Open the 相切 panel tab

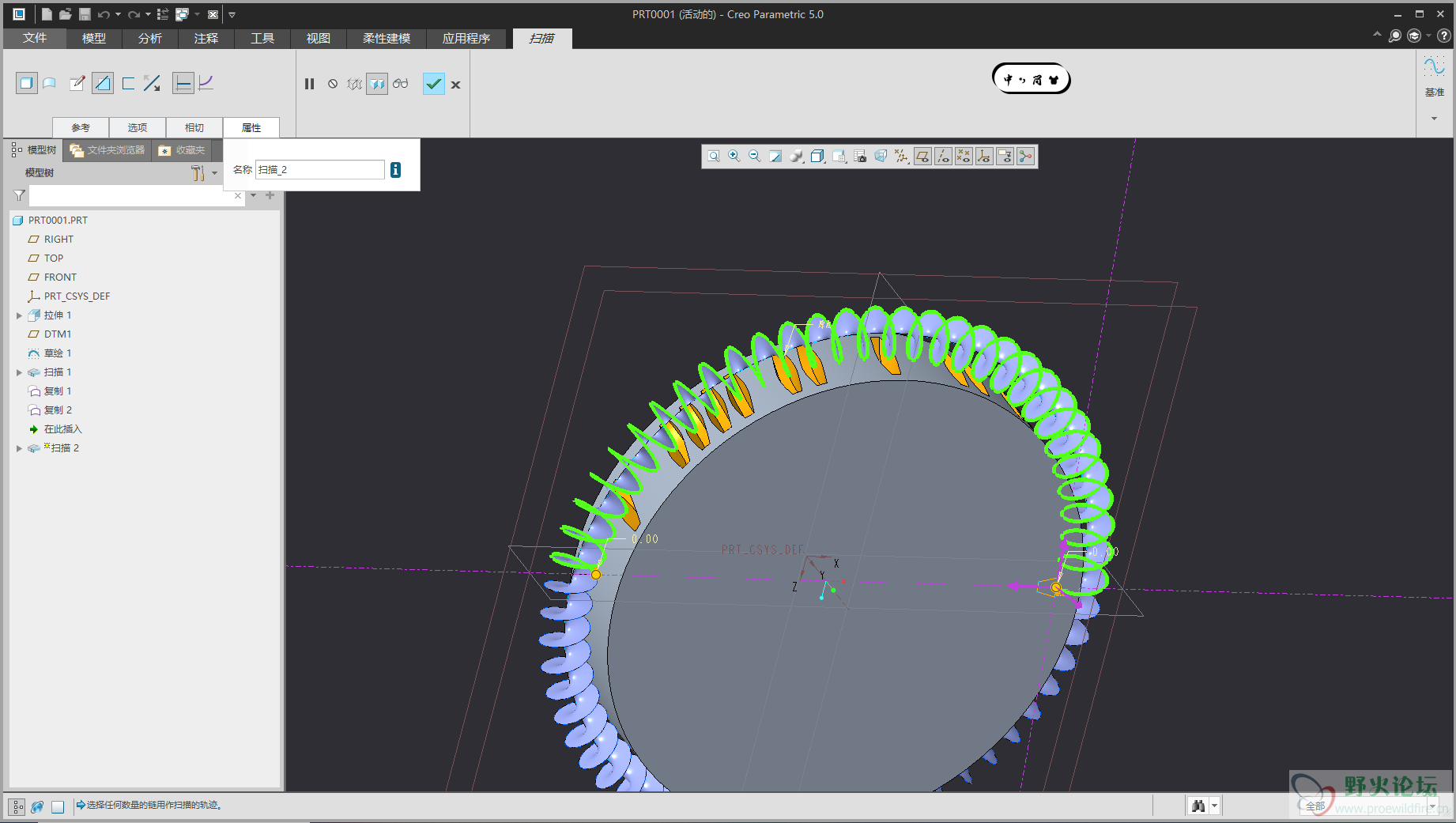tap(194, 127)
